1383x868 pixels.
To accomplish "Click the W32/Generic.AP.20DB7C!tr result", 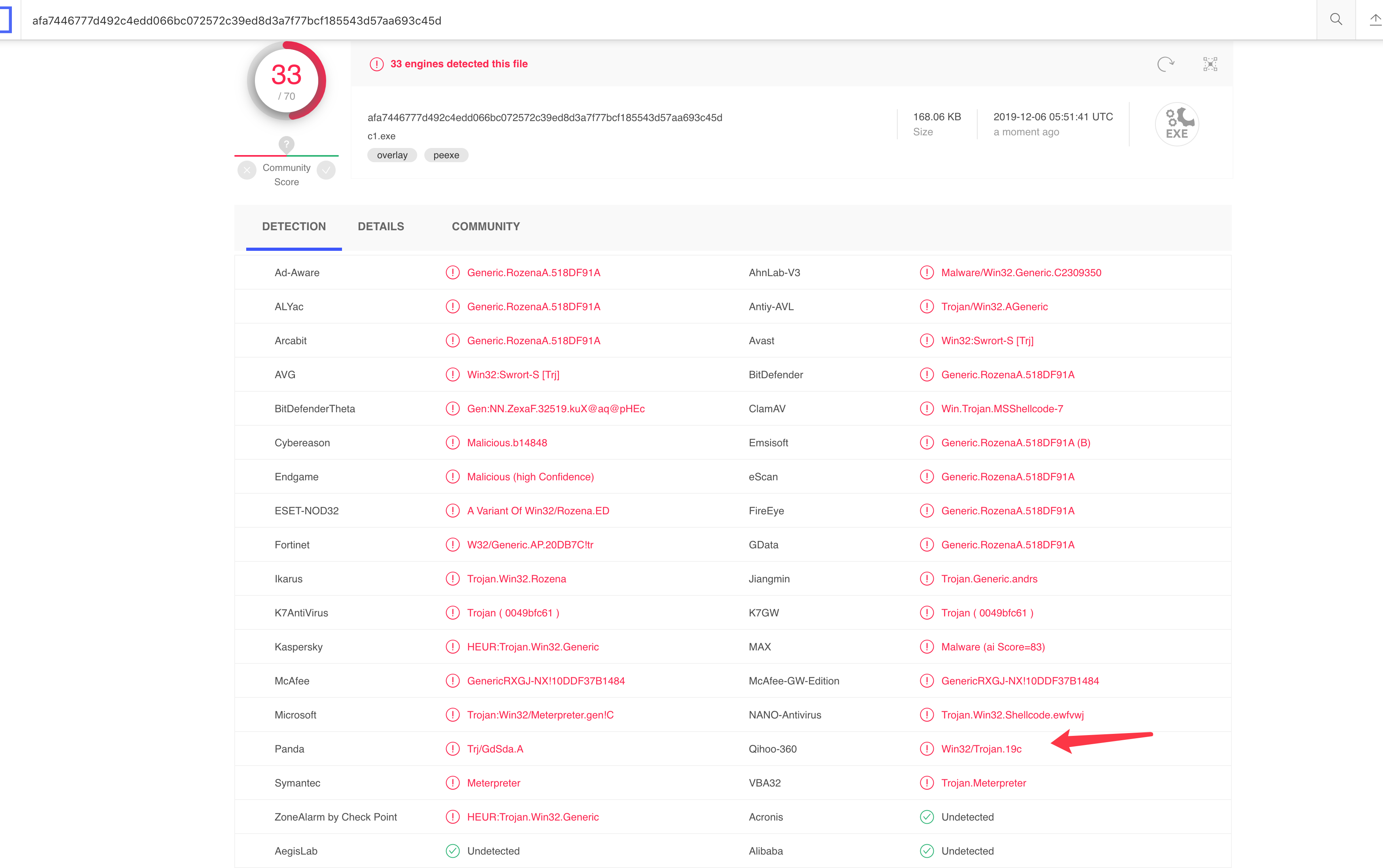I will pyautogui.click(x=530, y=545).
